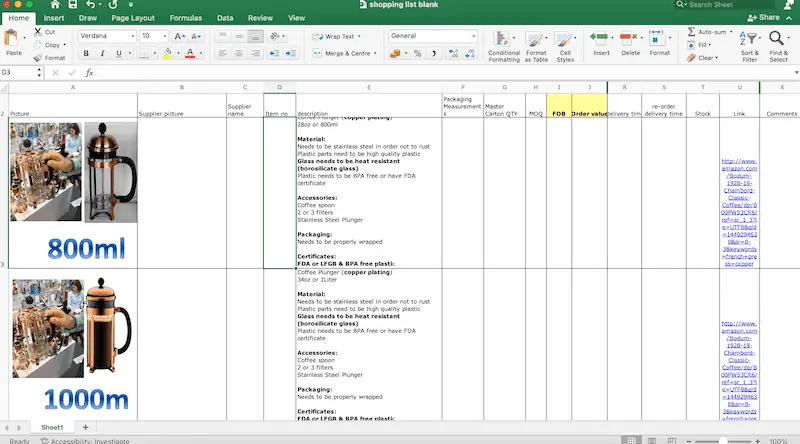Toggle underline formatting
Image resolution: width=800 pixels, height=444 pixels.
tap(118, 53)
